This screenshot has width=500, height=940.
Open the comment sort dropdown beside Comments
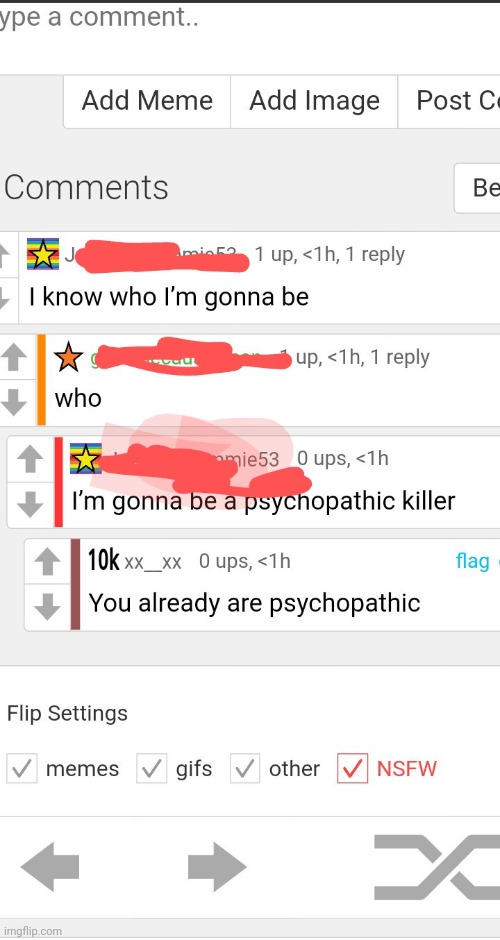point(477,188)
